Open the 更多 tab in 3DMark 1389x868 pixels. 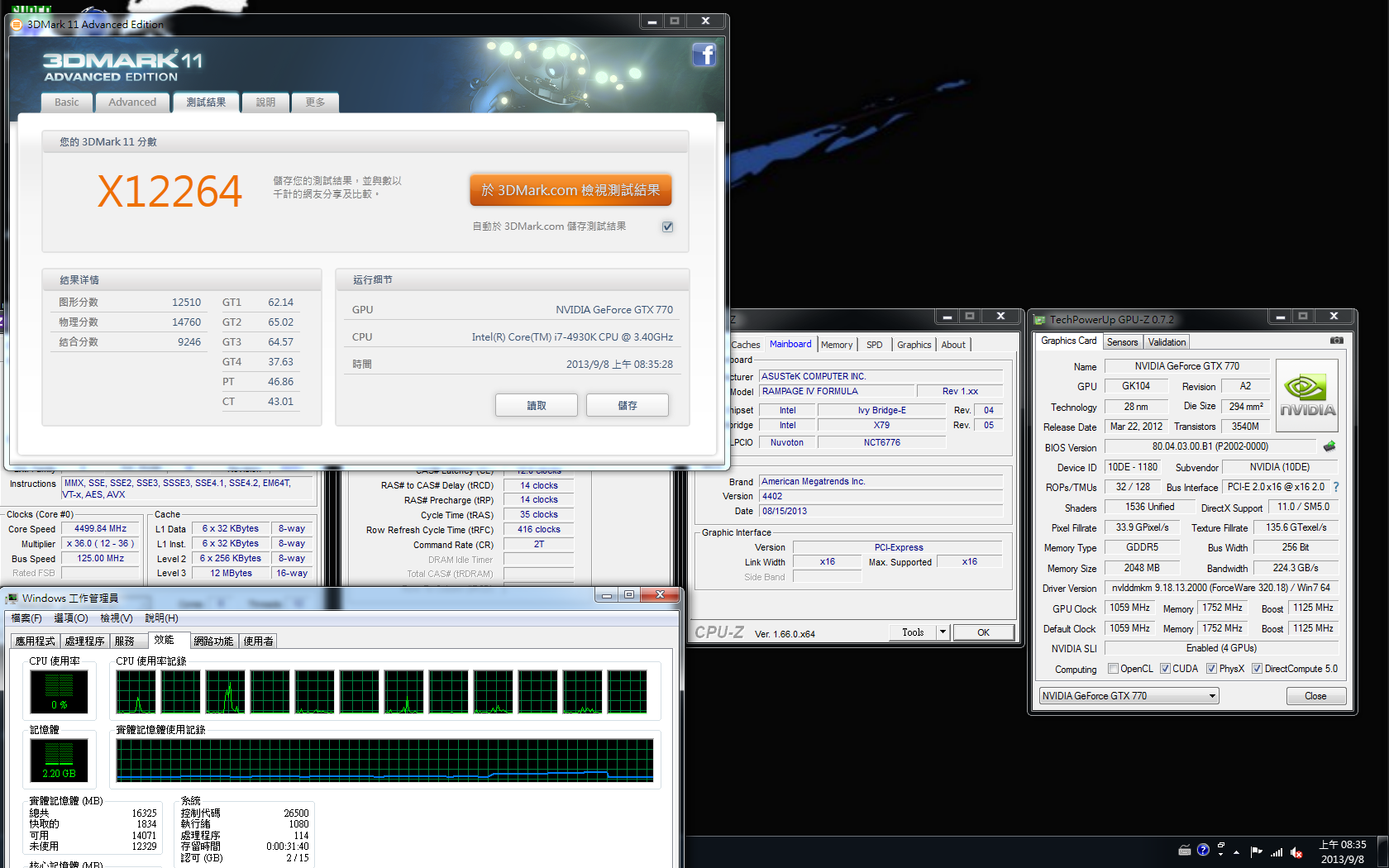click(x=315, y=103)
